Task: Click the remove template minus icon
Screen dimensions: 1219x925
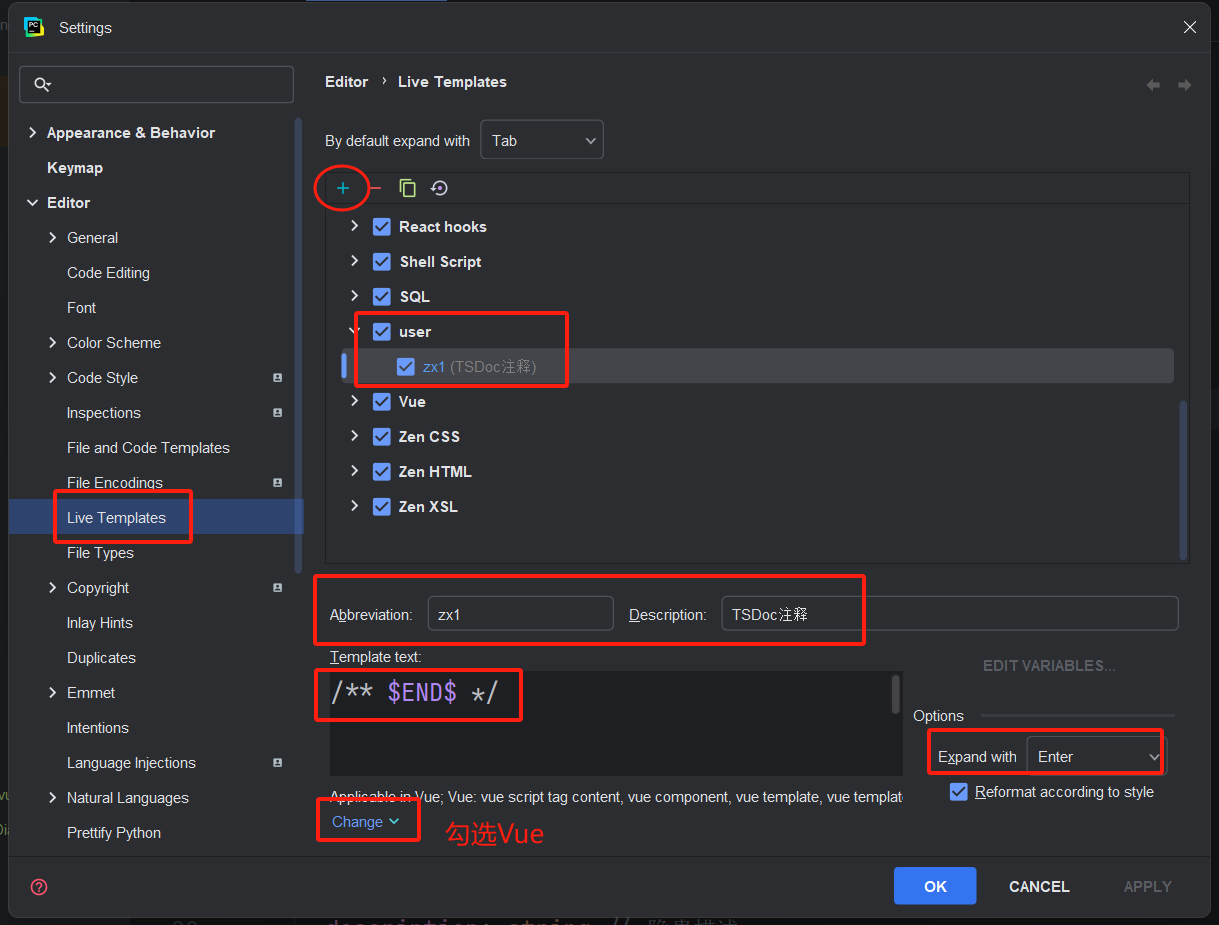Action: (x=376, y=188)
